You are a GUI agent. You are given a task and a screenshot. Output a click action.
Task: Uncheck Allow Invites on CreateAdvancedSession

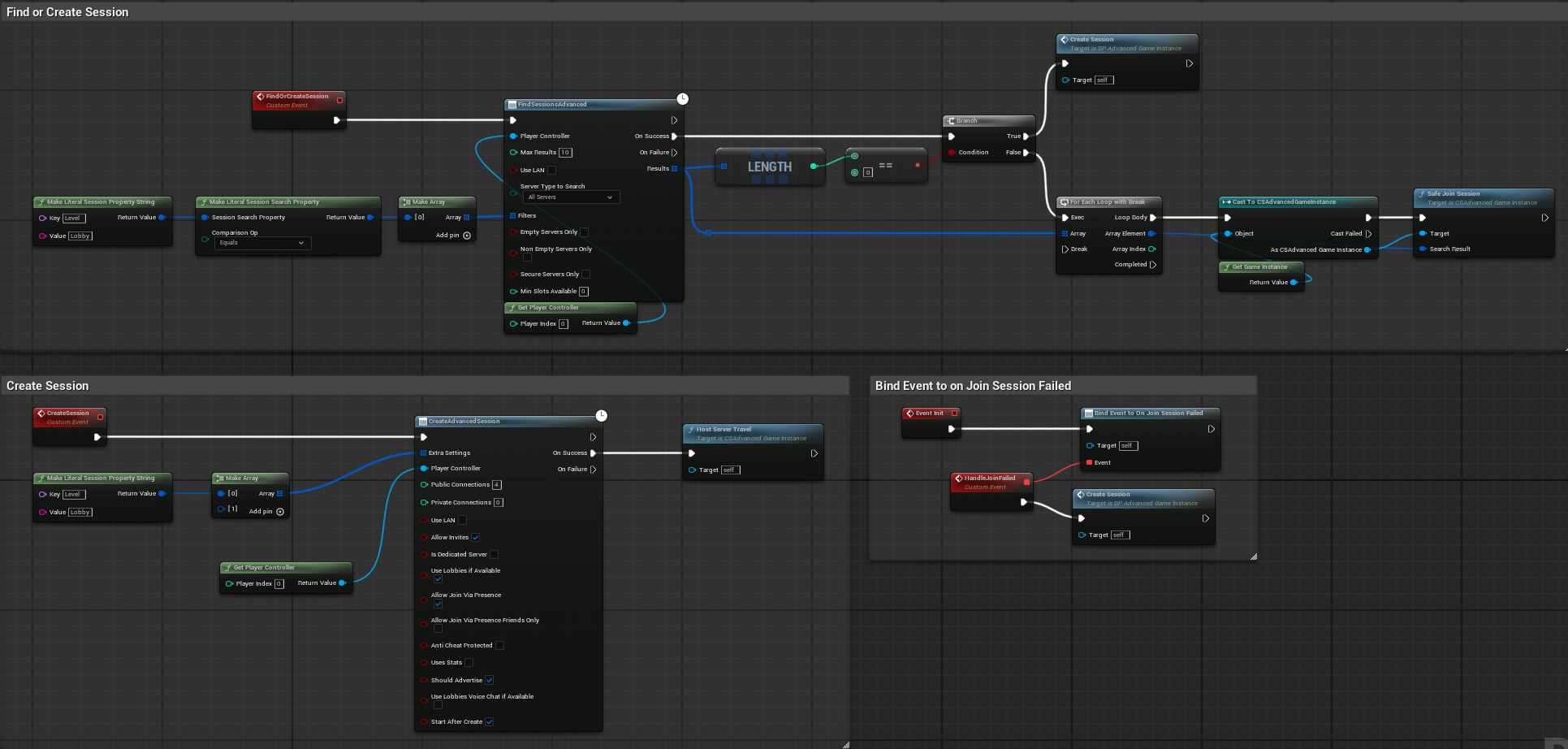[476, 538]
